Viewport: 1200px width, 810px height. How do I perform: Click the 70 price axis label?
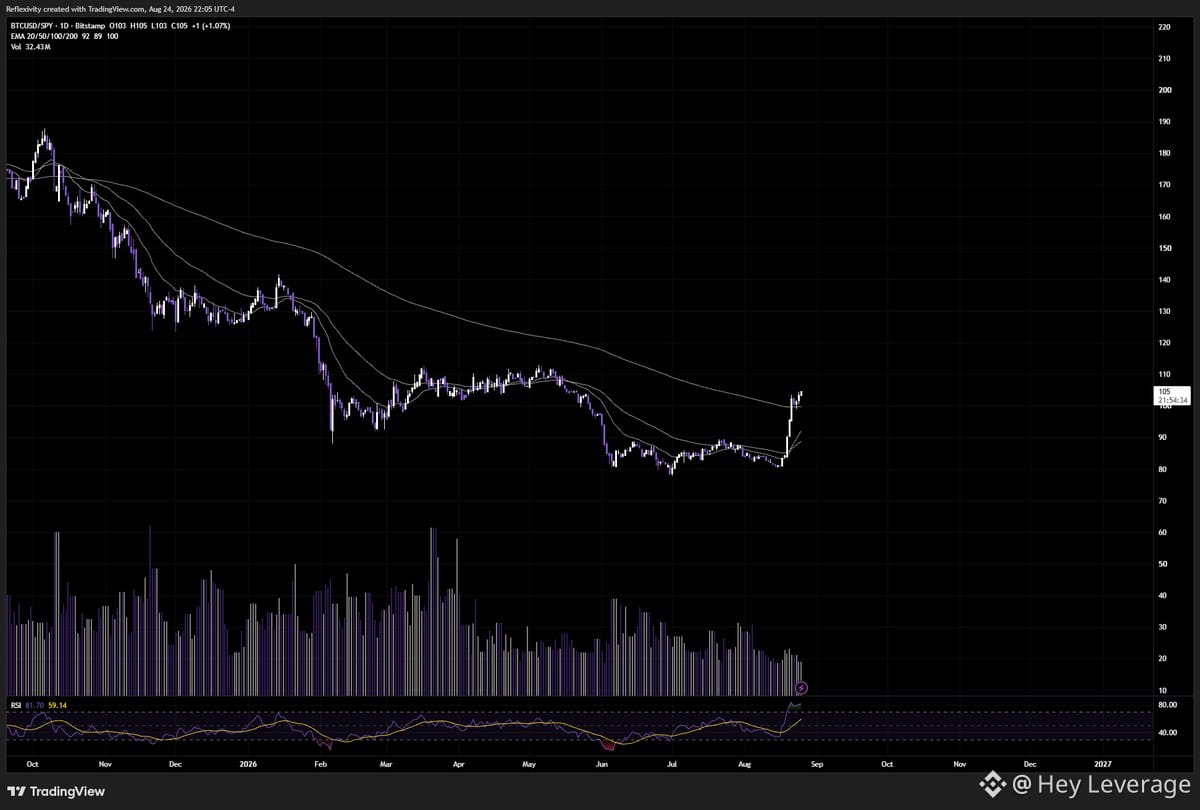click(x=1162, y=501)
